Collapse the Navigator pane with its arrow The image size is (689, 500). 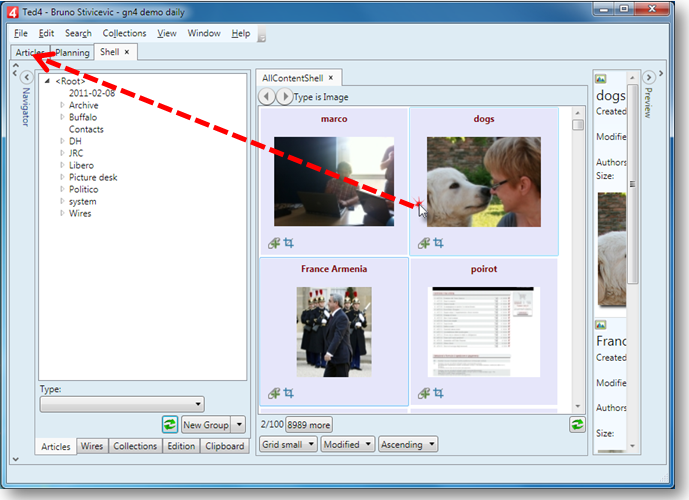click(x=26, y=78)
